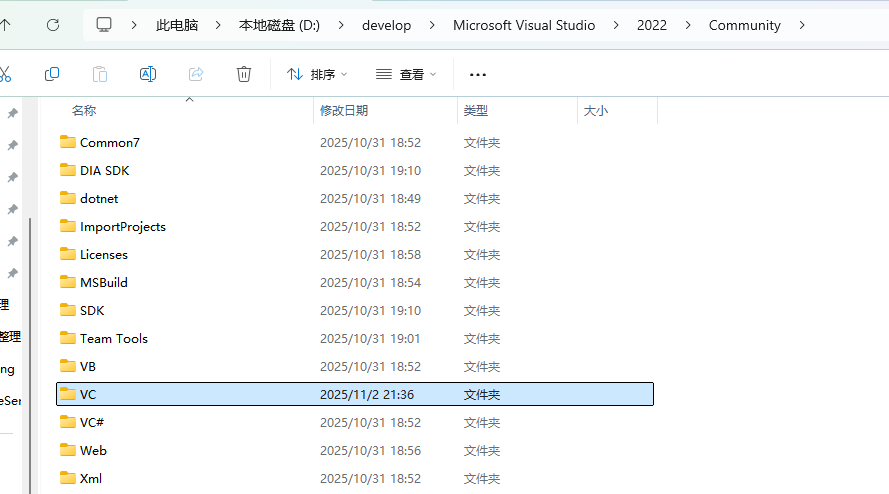Click 文件夹 type cell in Common7 row

(482, 142)
